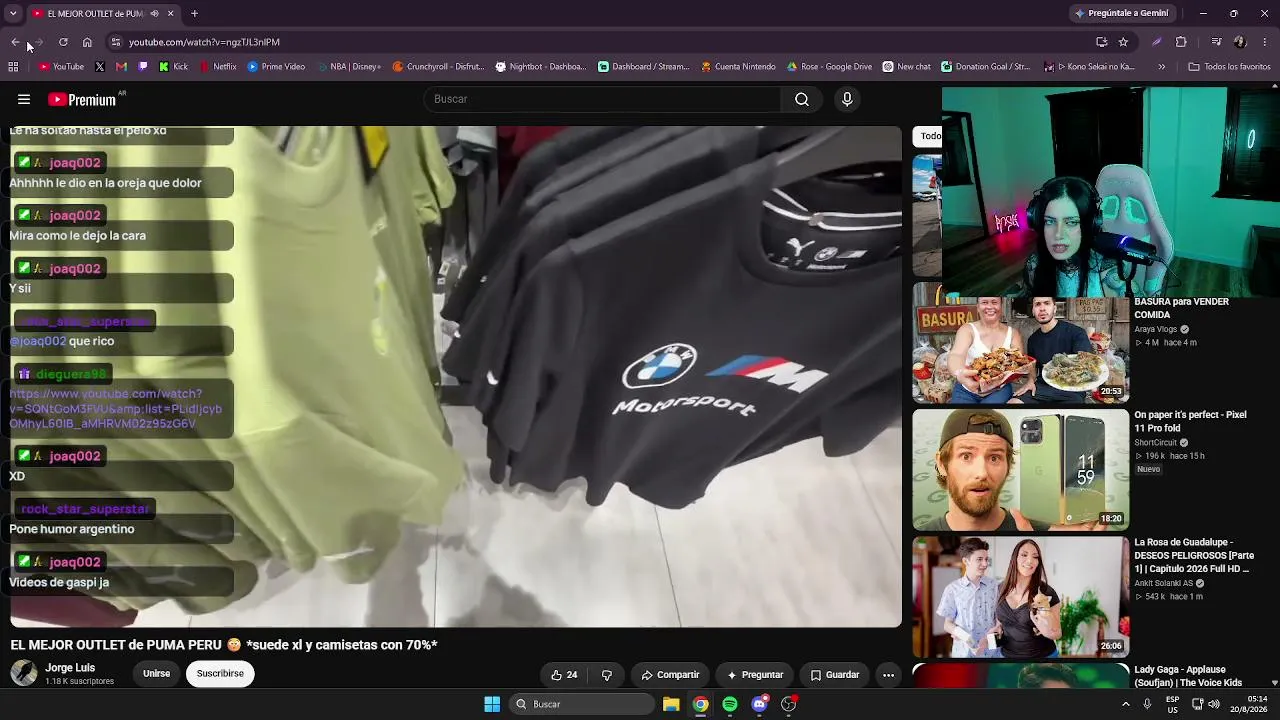Image resolution: width=1280 pixels, height=720 pixels.
Task: View site information icon in address bar
Action: click(x=115, y=42)
